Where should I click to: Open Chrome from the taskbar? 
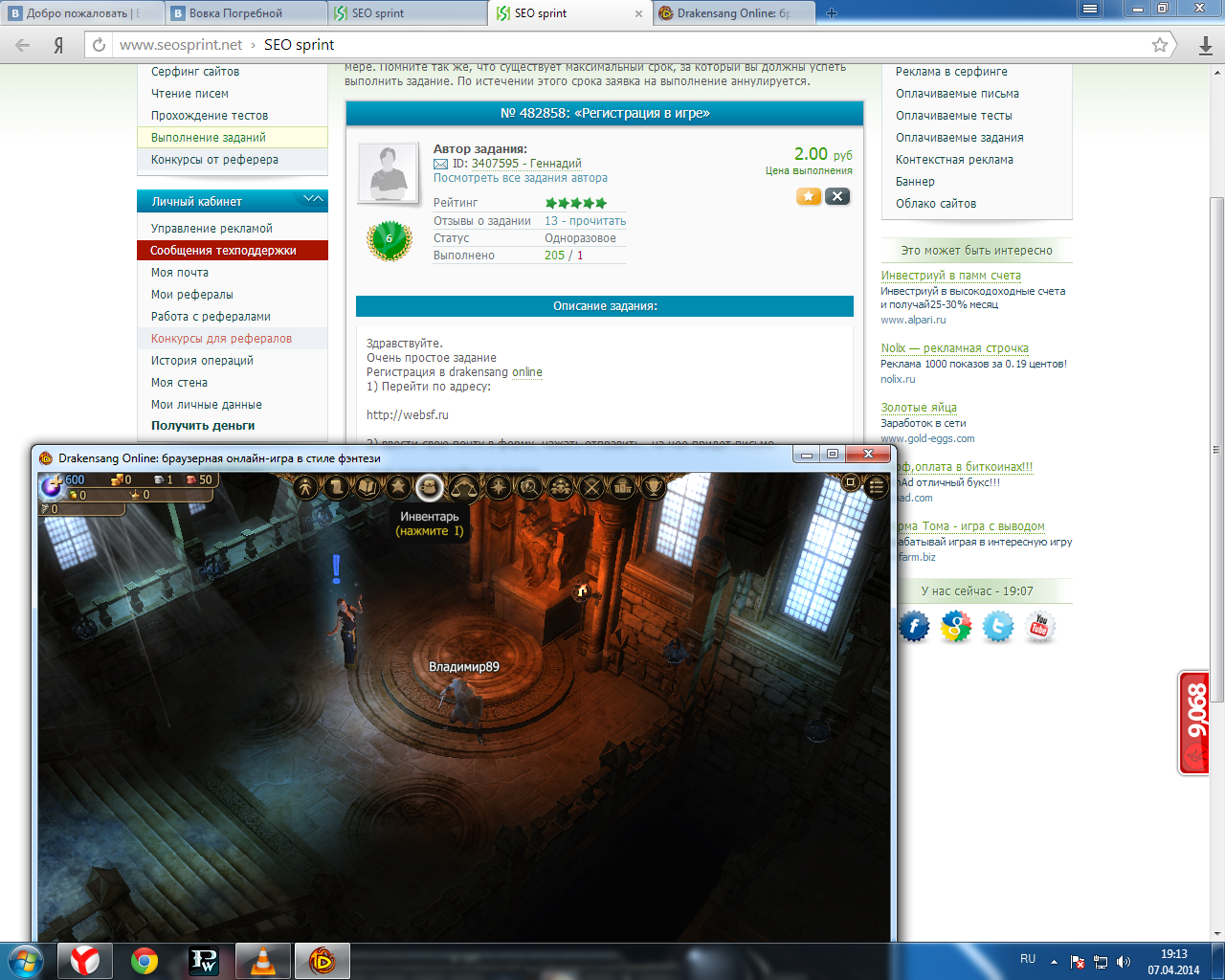tap(145, 960)
